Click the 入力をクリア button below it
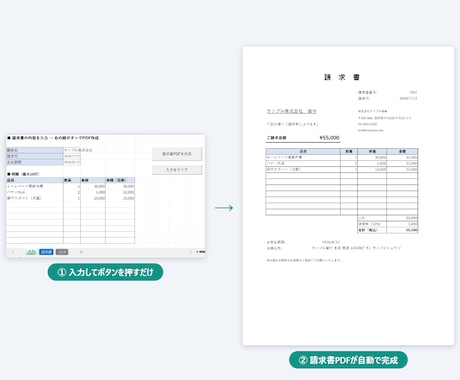Screen dimensions: 460x380 click(177, 170)
